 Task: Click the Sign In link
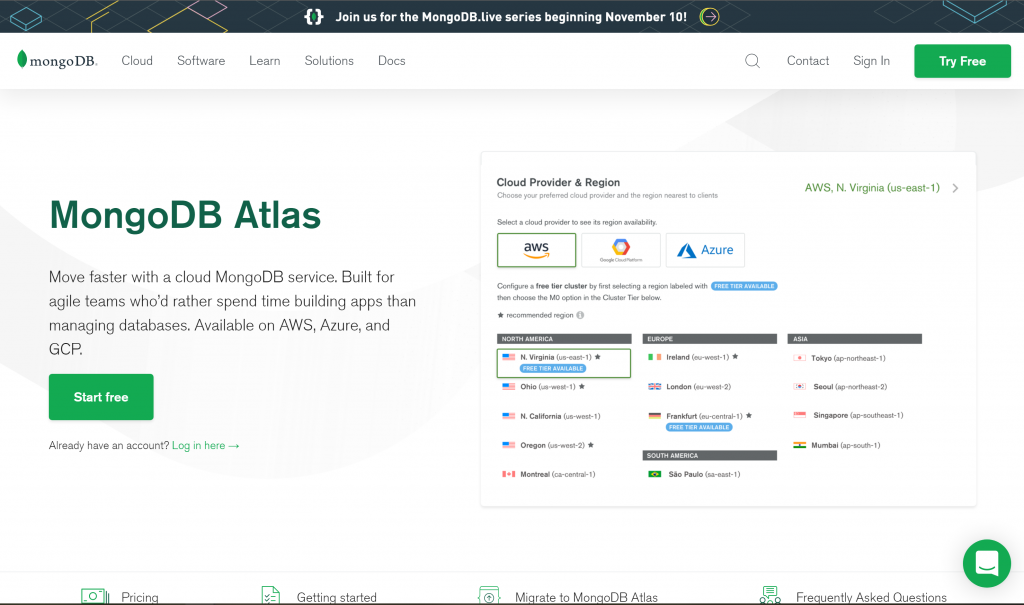coord(871,61)
